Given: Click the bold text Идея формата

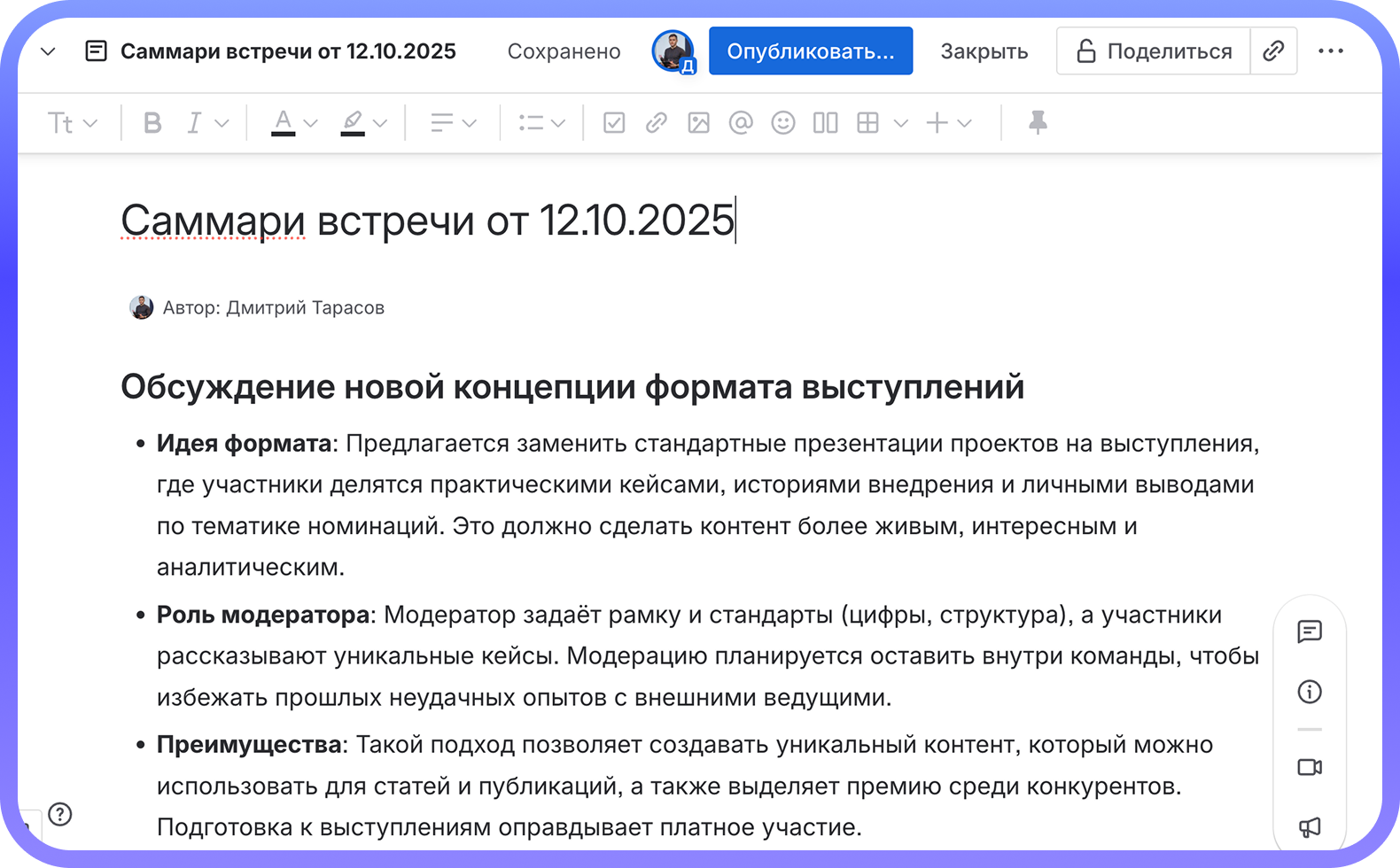Looking at the screenshot, I should pyautogui.click(x=245, y=444).
